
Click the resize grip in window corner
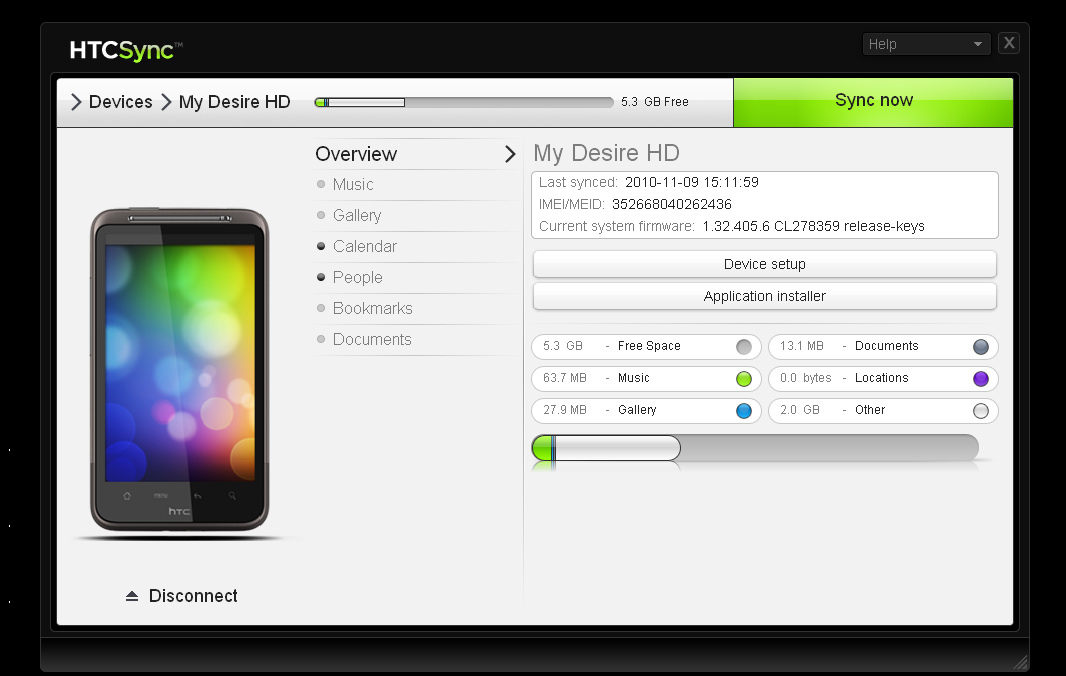1019,661
